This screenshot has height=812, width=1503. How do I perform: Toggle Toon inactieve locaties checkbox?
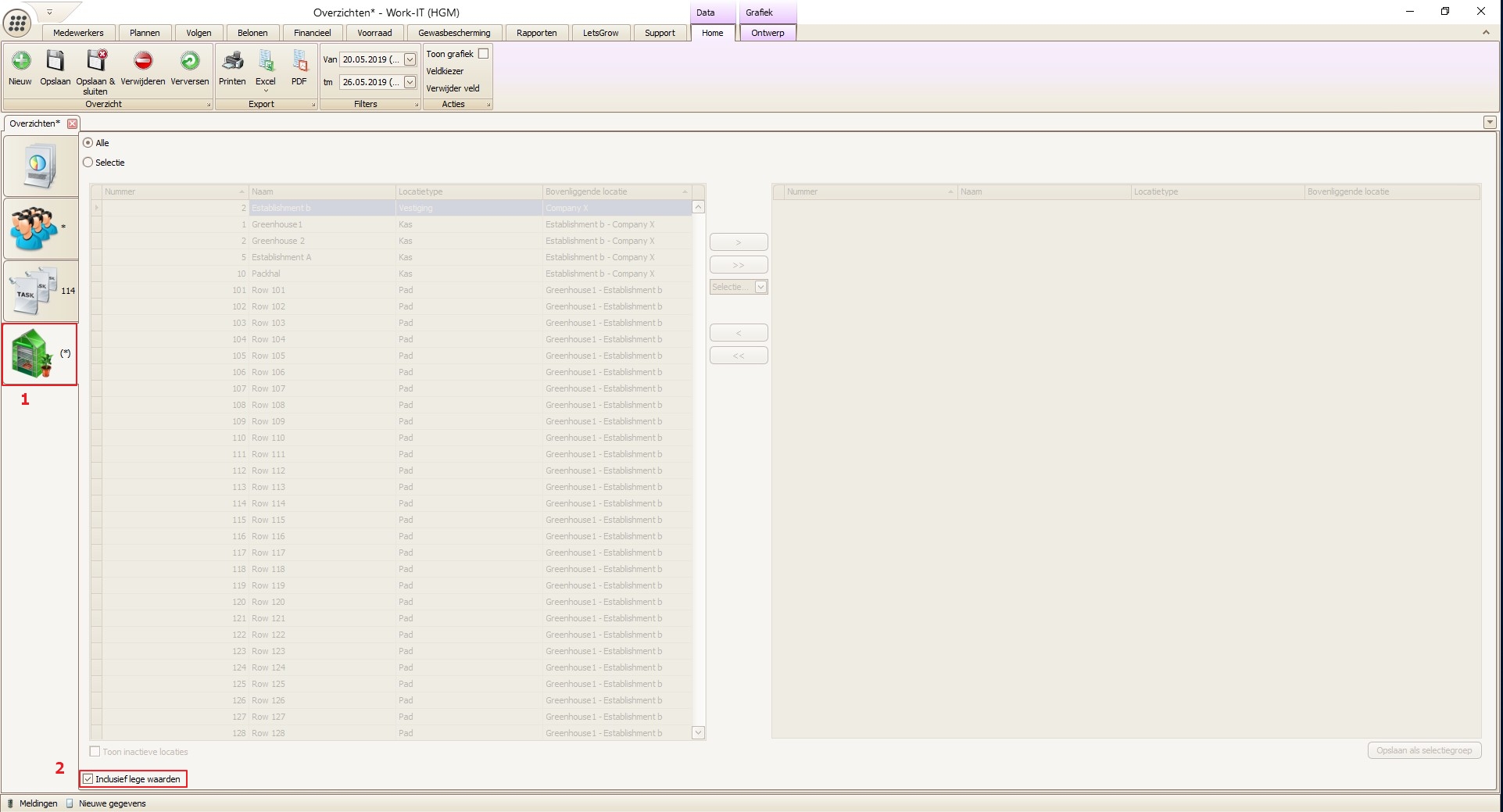click(x=95, y=752)
